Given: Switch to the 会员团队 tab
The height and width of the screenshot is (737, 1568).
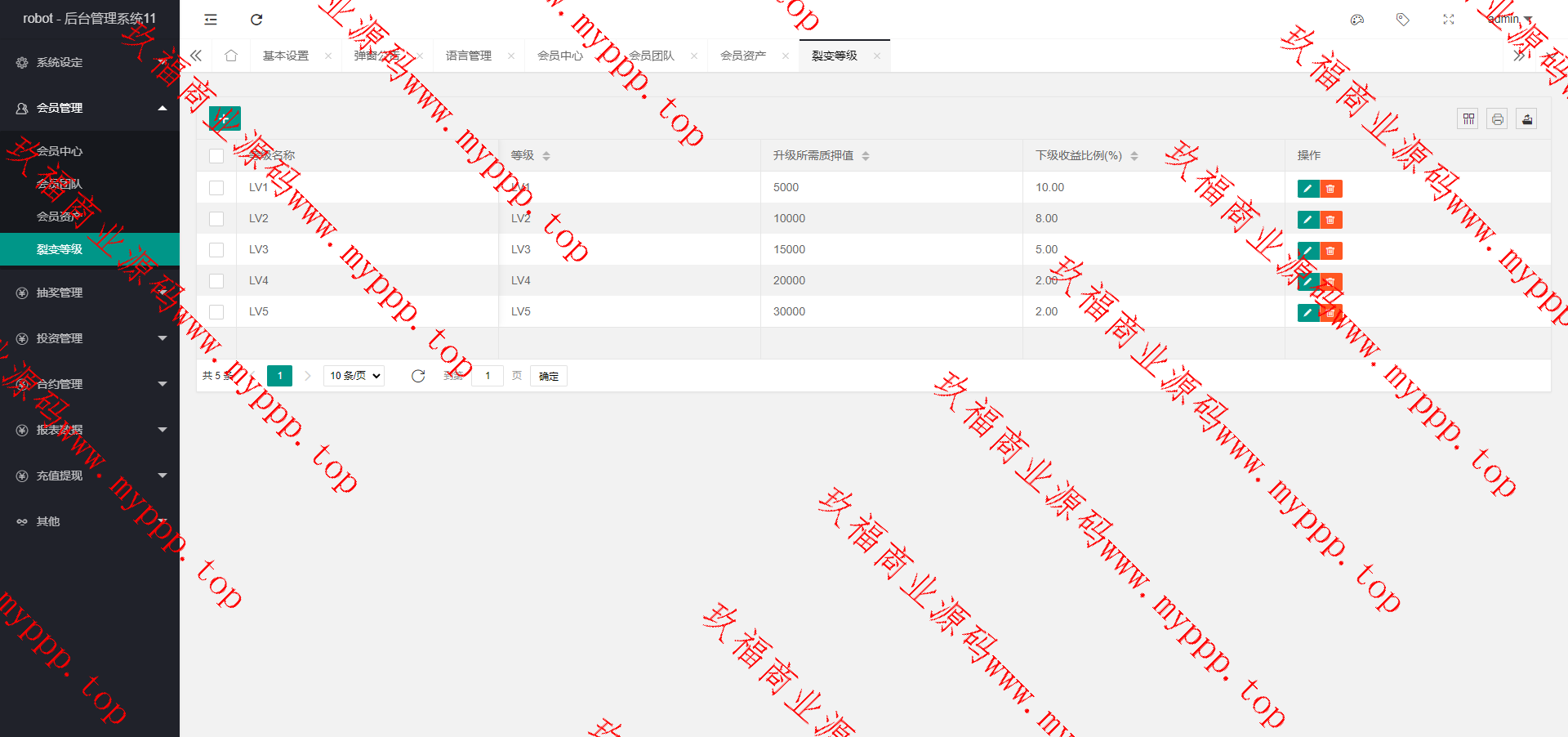Looking at the screenshot, I should pos(652,56).
